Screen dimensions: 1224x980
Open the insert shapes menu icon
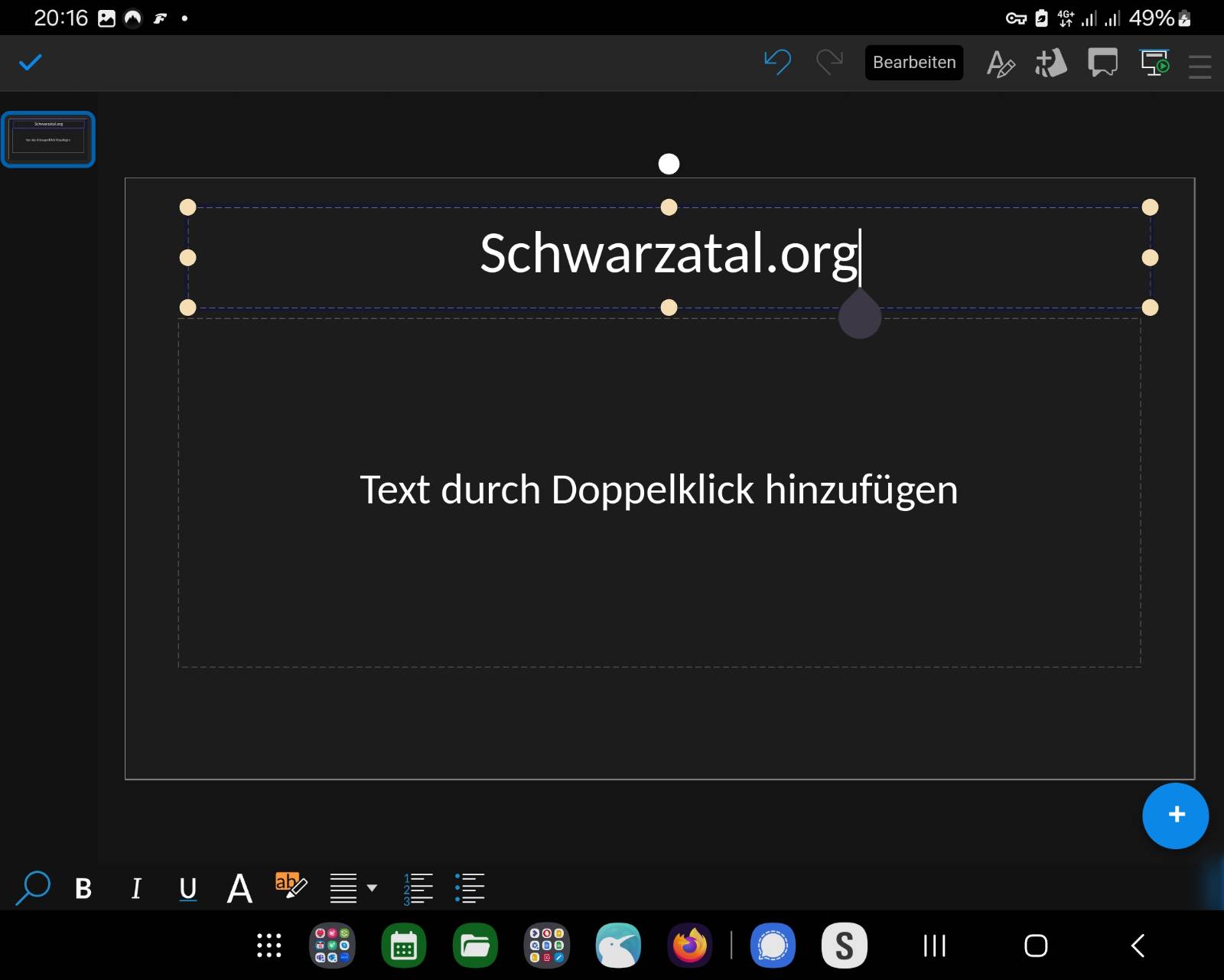click(1051, 63)
